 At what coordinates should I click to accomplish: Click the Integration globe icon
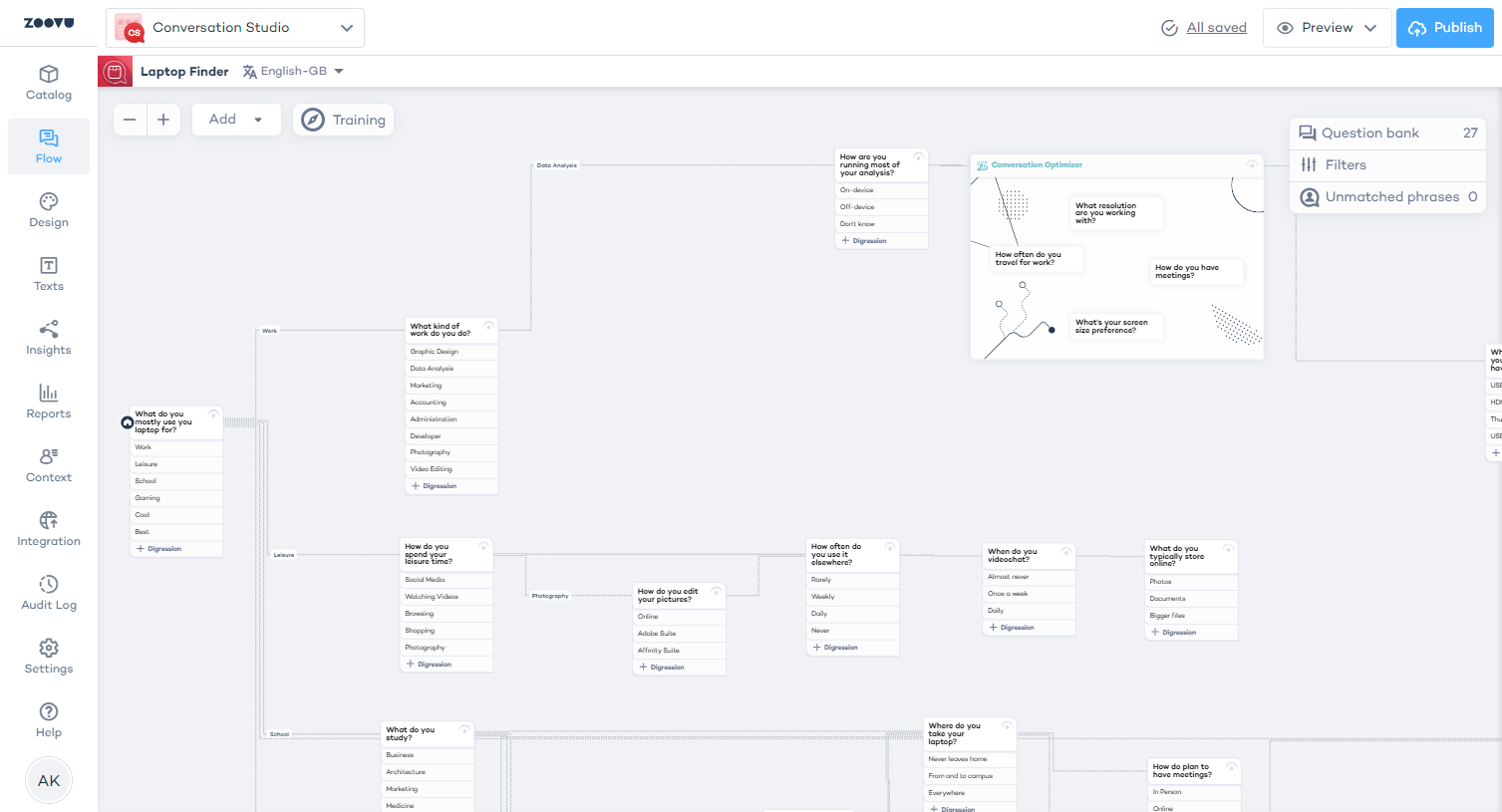(49, 520)
